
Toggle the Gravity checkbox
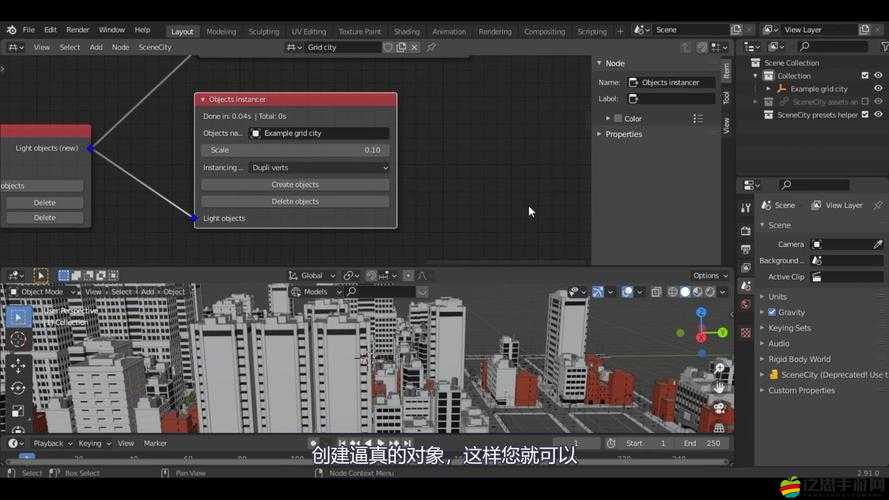point(772,312)
